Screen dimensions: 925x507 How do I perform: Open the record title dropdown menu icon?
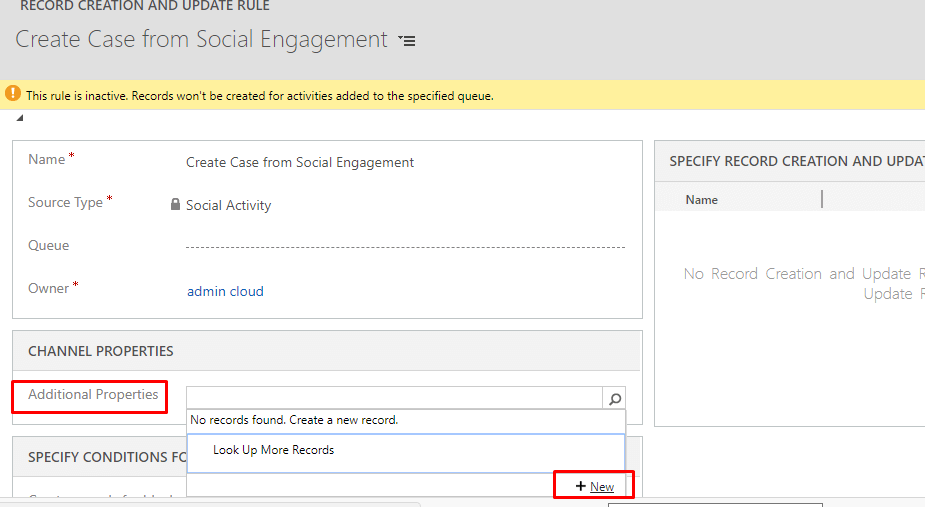click(406, 41)
